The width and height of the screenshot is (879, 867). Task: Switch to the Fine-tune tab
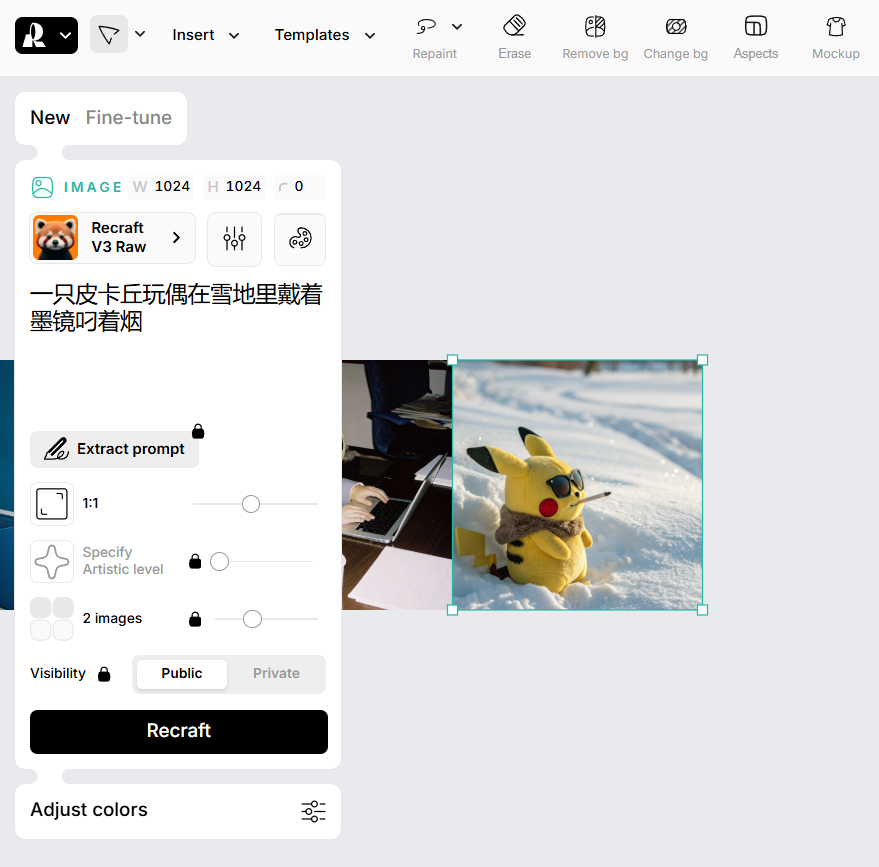click(x=128, y=118)
